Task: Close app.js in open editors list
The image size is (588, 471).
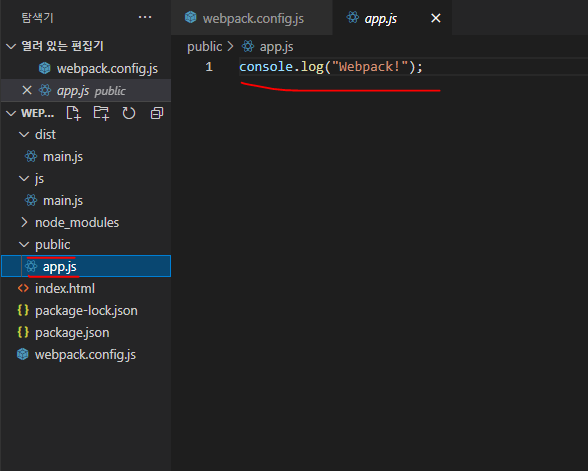Action: (27, 90)
